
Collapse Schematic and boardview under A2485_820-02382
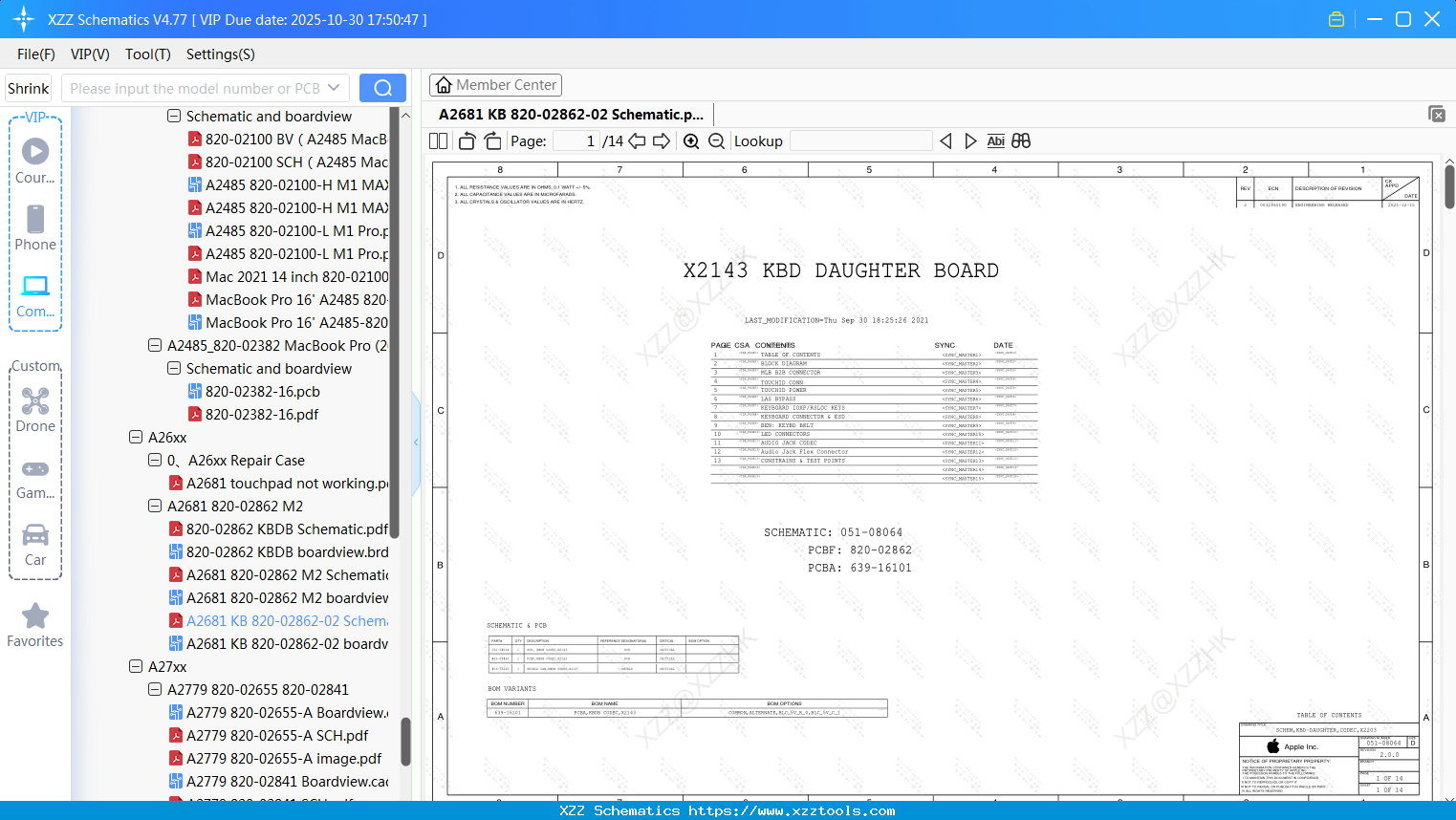(174, 369)
